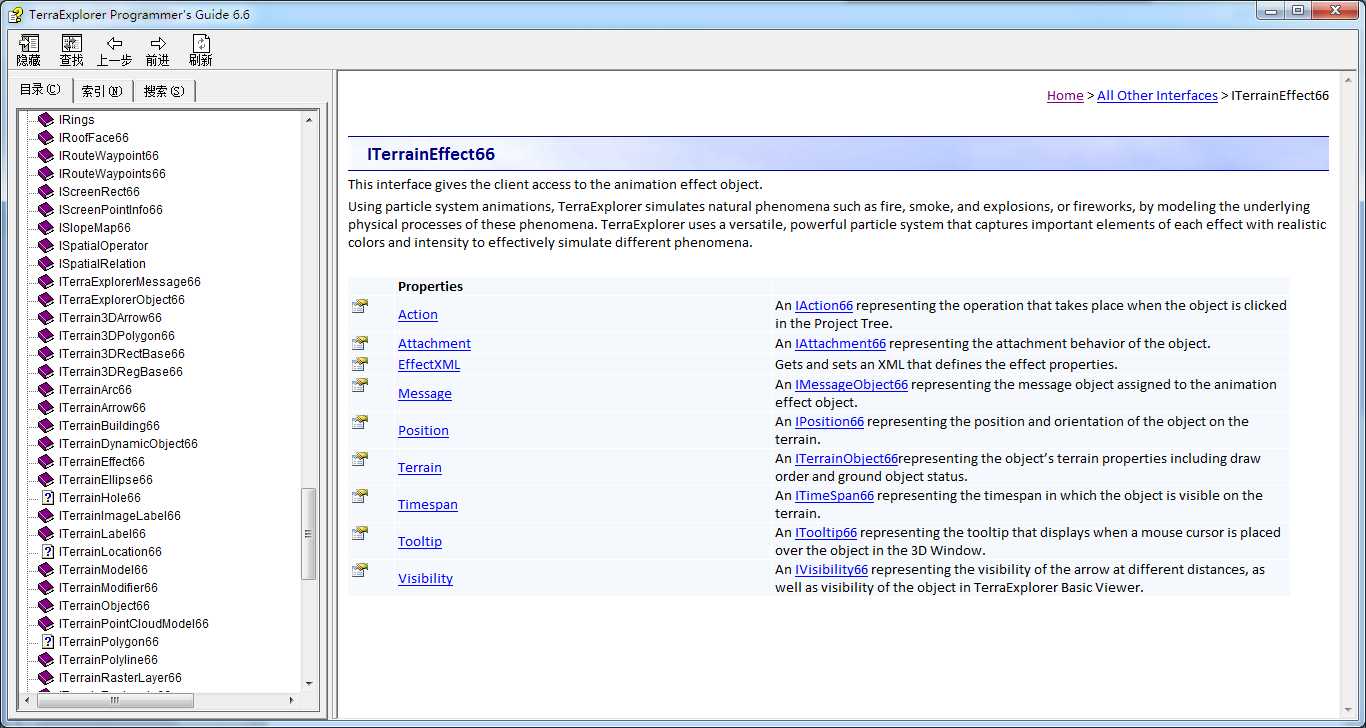The image size is (1366, 728).
Task: Select ITerrainRasterLayer66 in contents tree
Action: coord(120,678)
